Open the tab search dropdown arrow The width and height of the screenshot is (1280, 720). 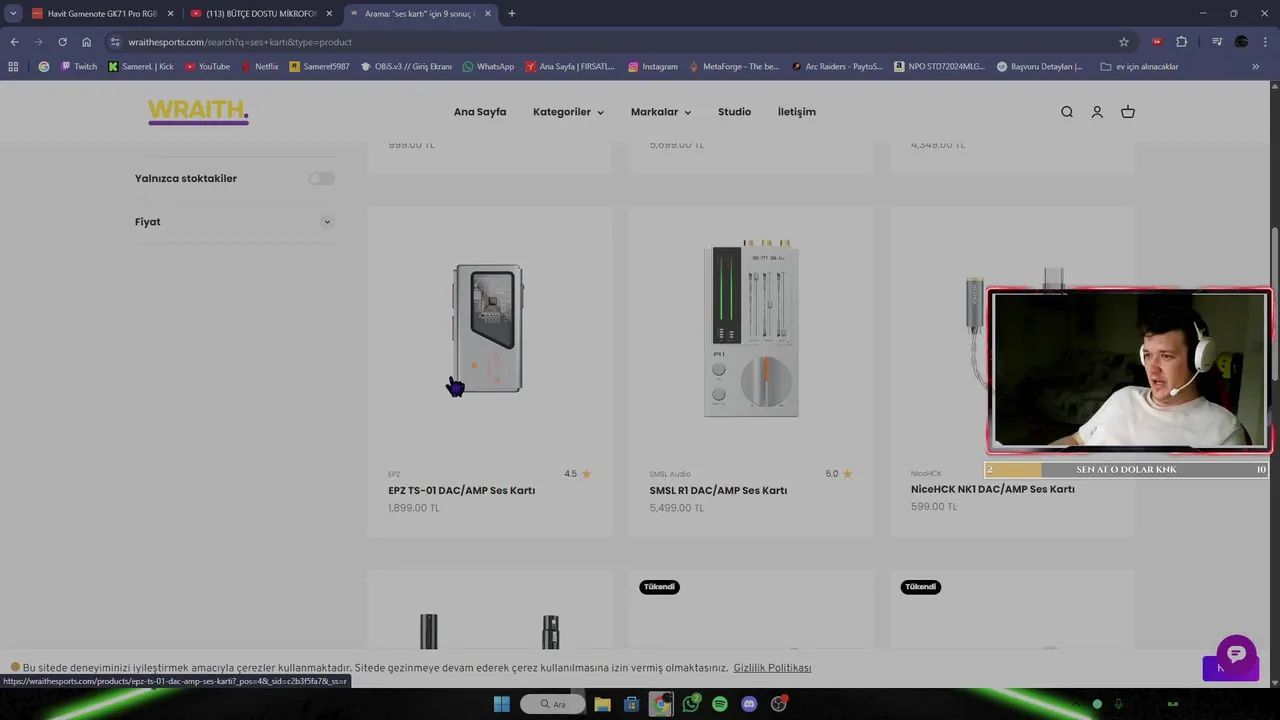(x=13, y=14)
